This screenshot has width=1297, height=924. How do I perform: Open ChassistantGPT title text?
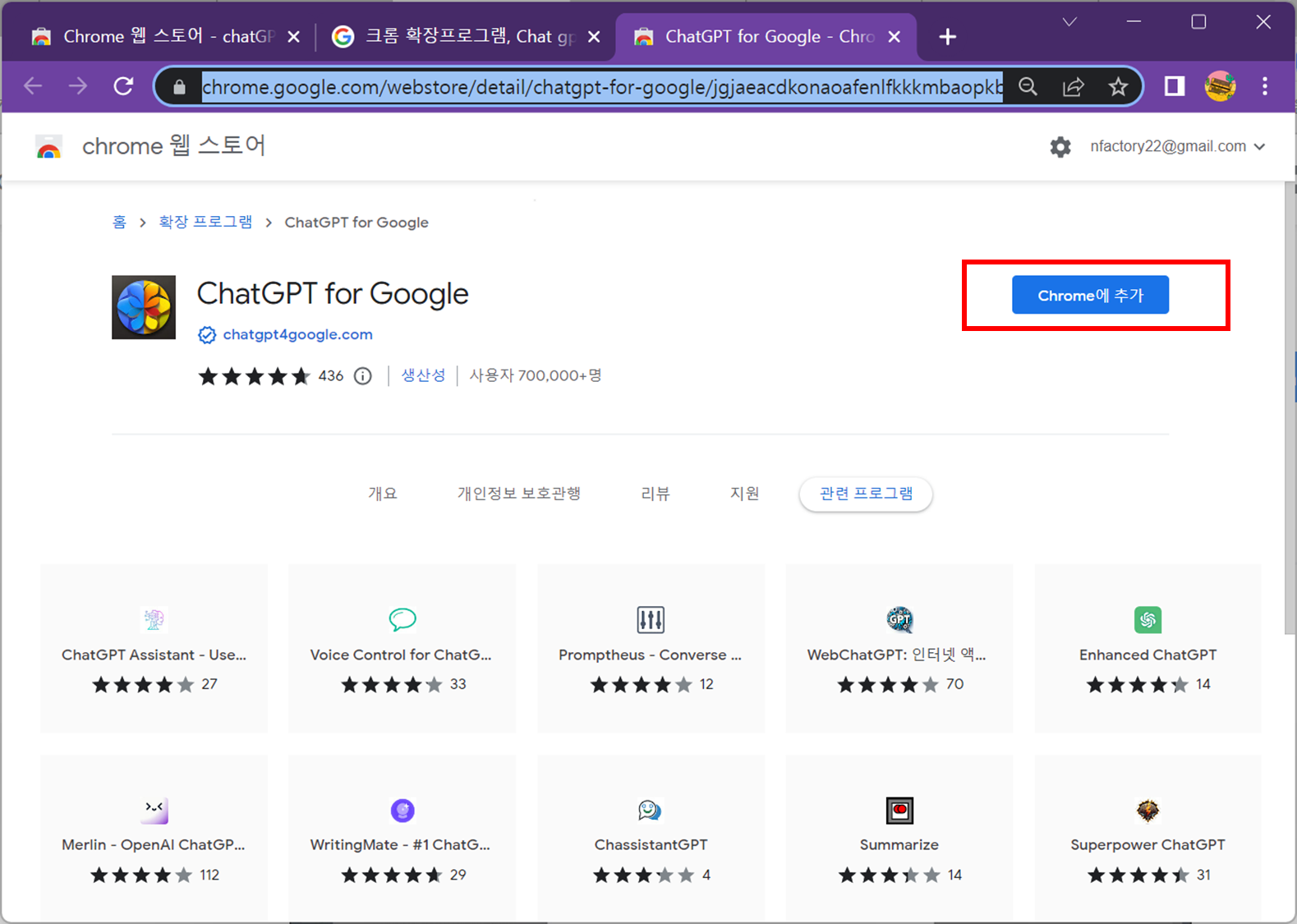(x=651, y=845)
